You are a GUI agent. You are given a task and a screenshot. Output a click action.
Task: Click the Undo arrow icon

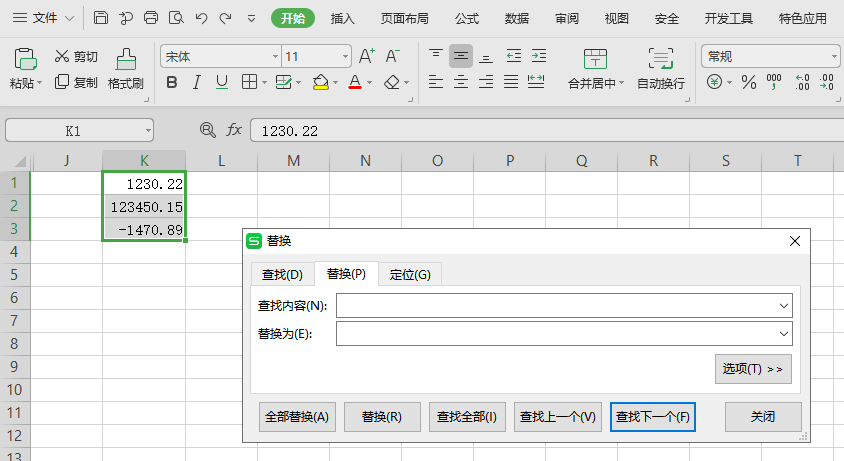click(201, 18)
